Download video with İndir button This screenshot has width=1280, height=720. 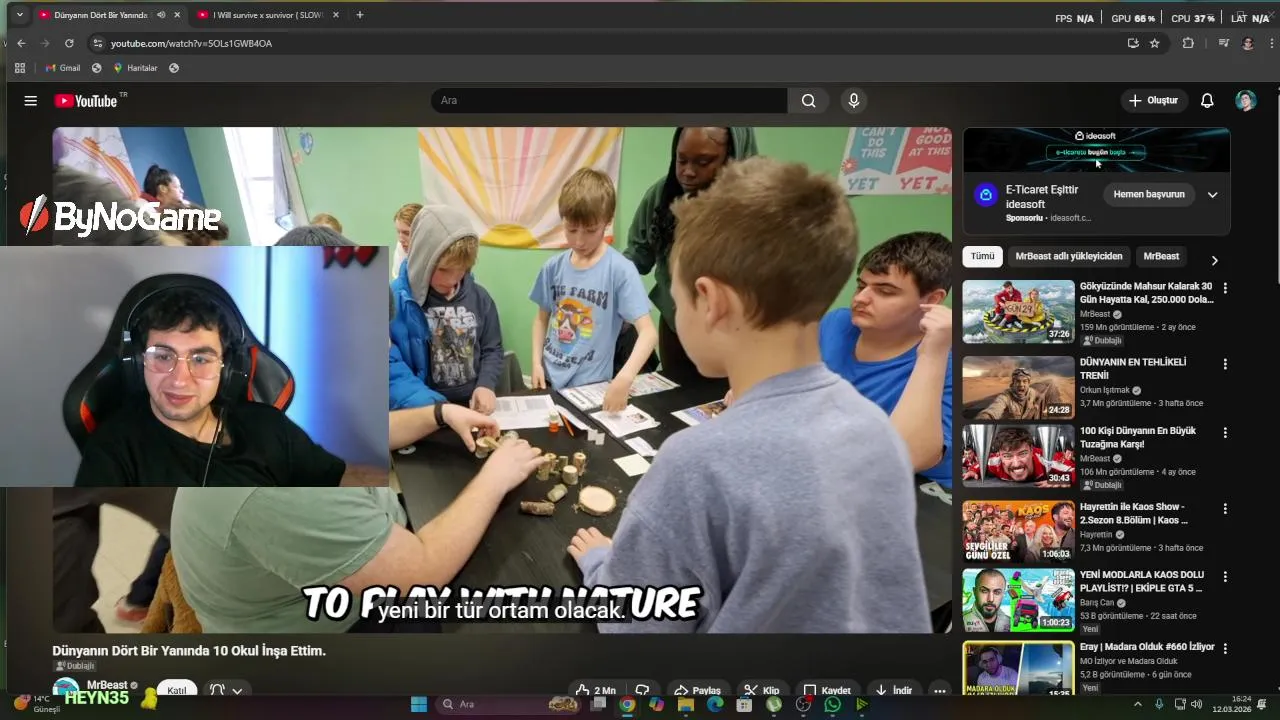(893, 690)
